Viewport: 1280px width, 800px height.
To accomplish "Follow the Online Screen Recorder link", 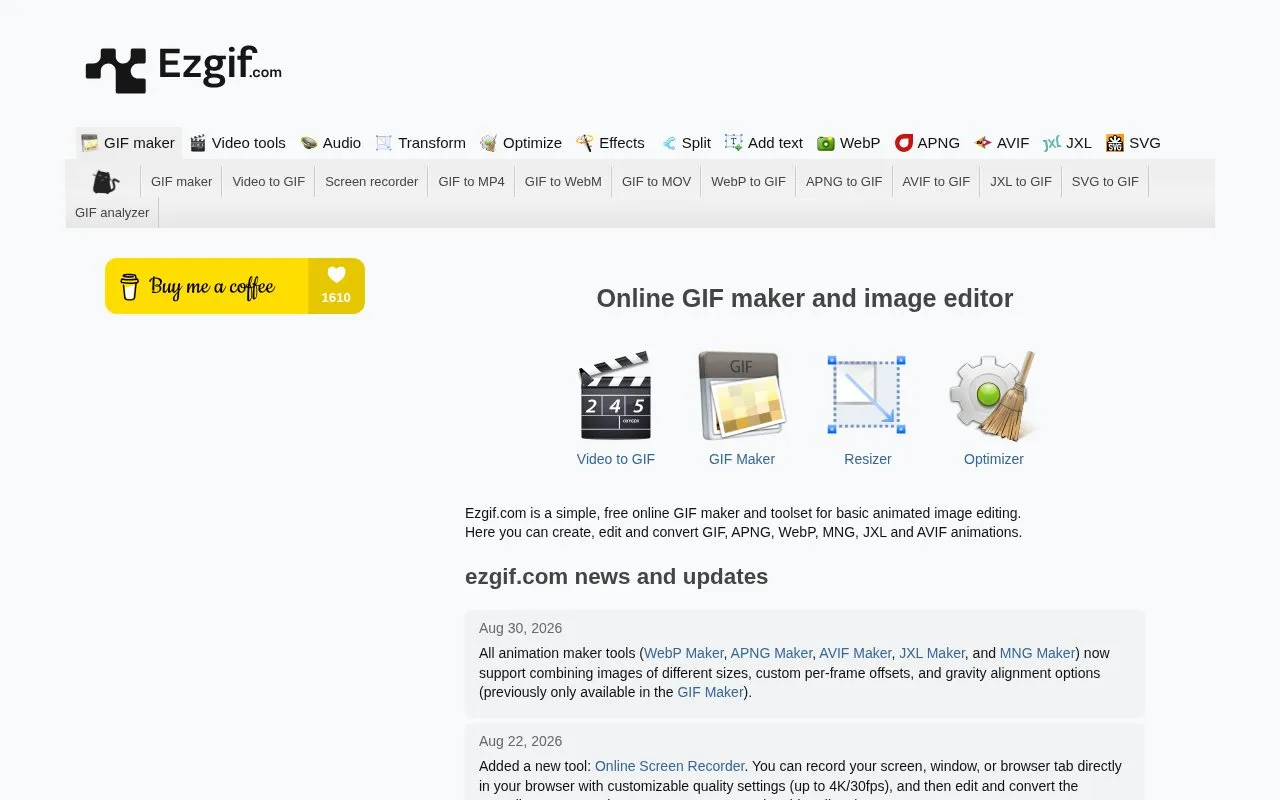I will 670,766.
